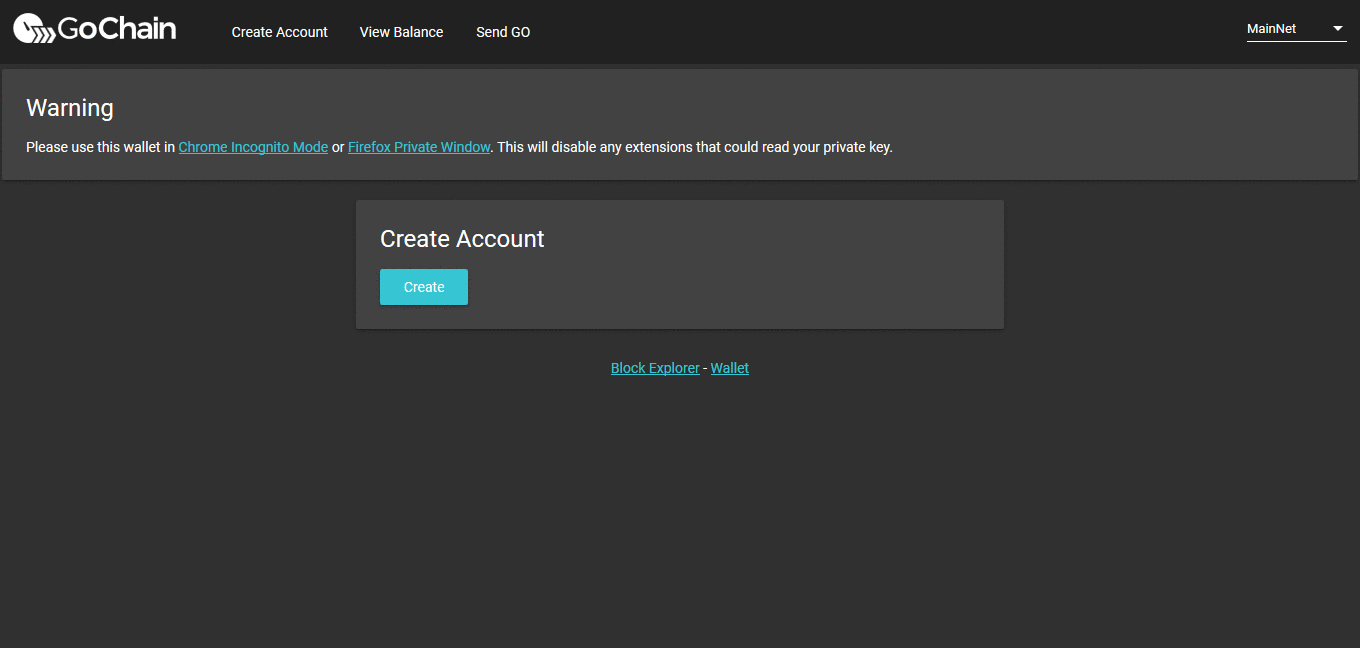Click the Create Account card heading
The width and height of the screenshot is (1360, 648).
tap(462, 239)
